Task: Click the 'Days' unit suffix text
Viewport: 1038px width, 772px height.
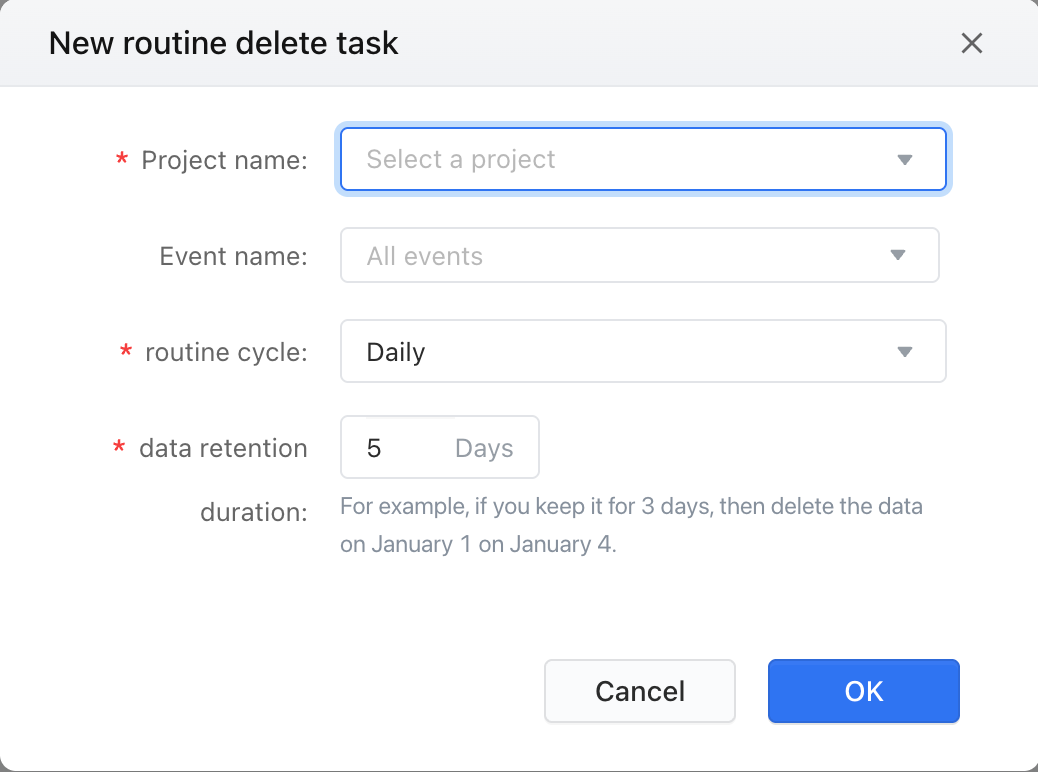Action: (484, 448)
